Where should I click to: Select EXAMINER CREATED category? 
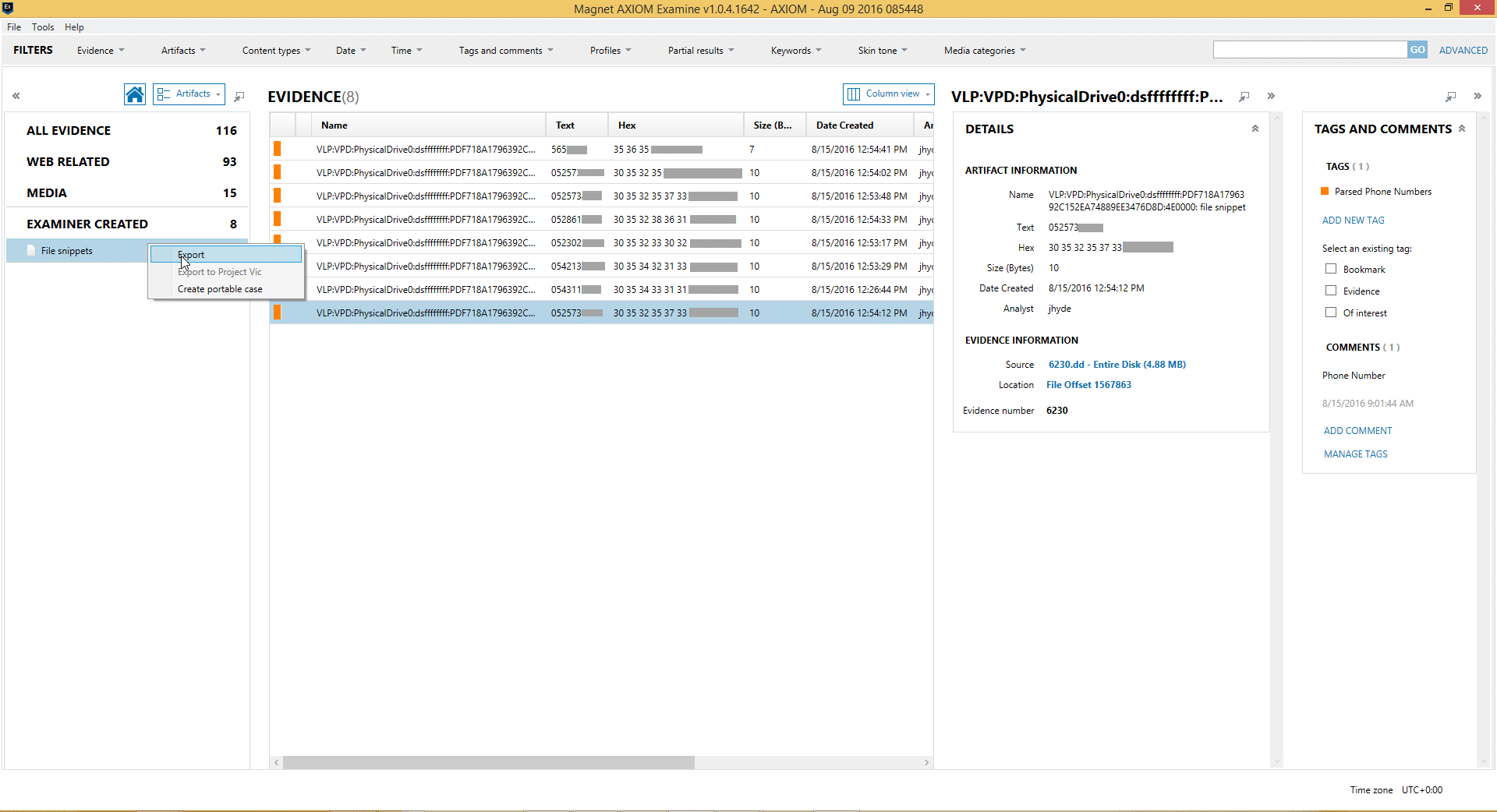pos(127,224)
